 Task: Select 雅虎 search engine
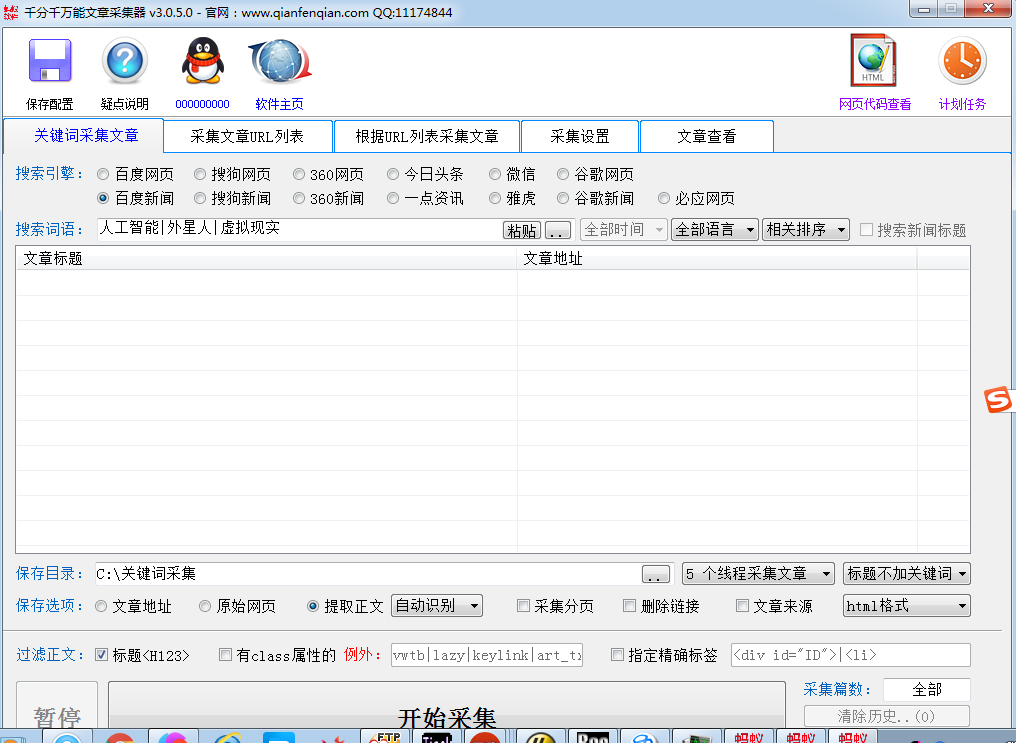point(495,198)
